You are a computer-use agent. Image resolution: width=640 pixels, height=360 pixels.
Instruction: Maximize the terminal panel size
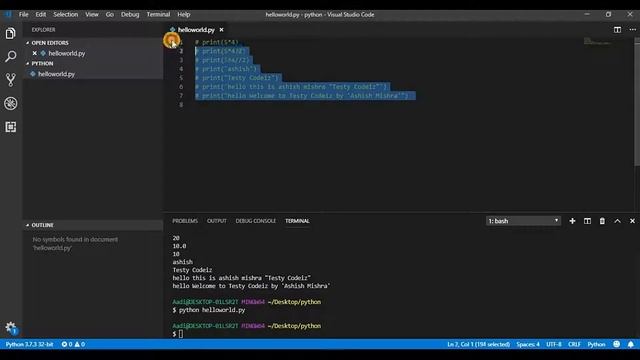click(x=617, y=221)
